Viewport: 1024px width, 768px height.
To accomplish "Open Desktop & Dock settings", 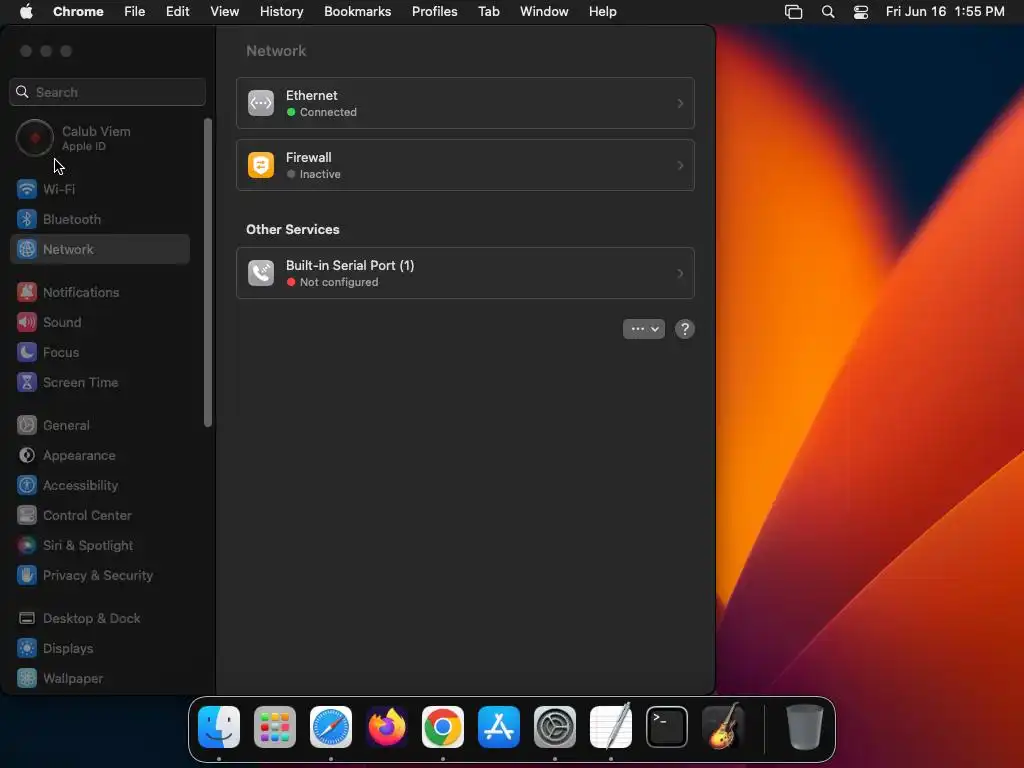I will click(x=100, y=619).
